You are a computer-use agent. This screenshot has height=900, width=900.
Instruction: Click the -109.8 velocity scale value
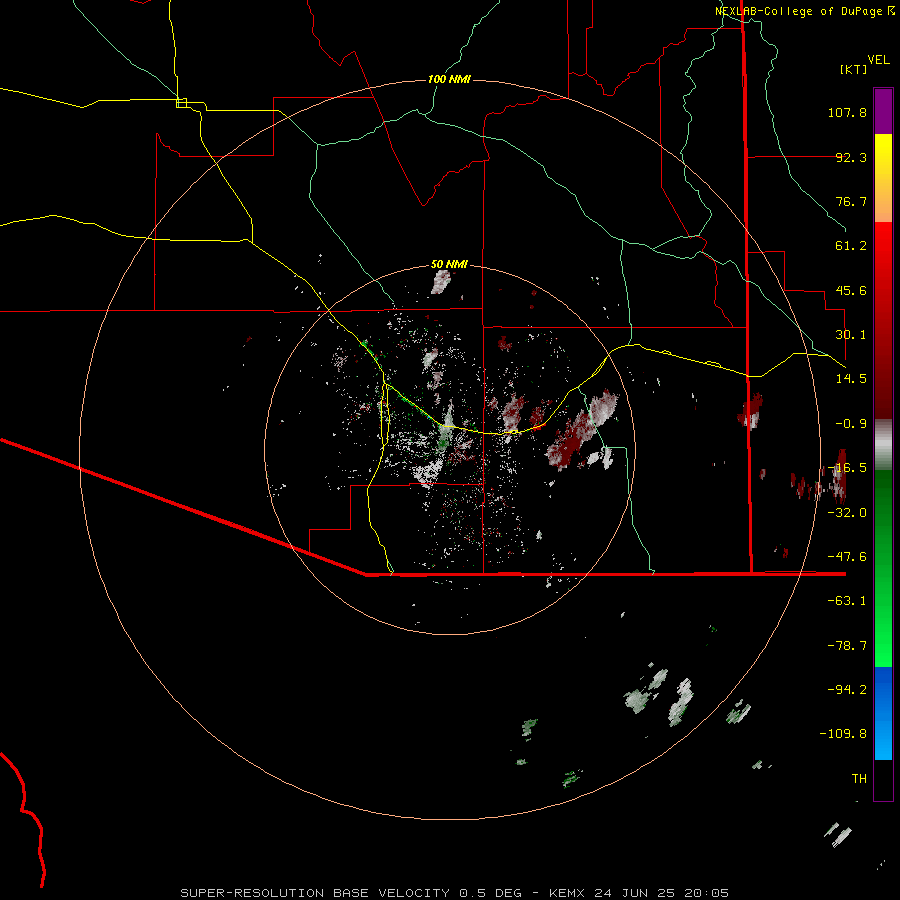[843, 734]
